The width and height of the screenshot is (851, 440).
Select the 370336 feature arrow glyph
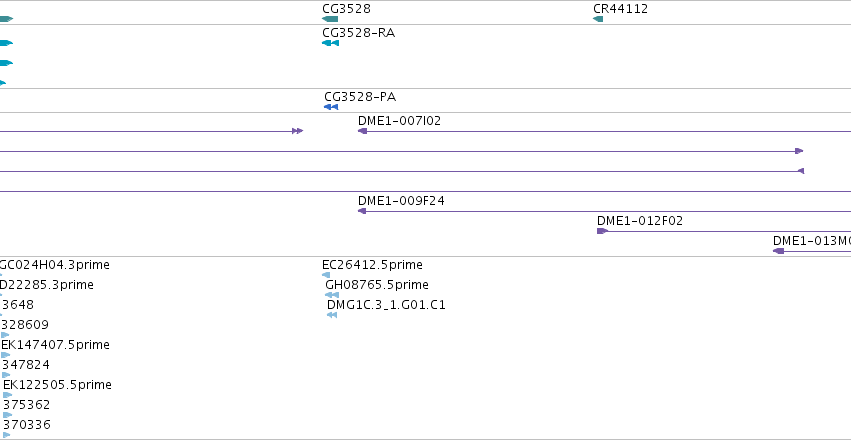pyautogui.click(x=7, y=435)
